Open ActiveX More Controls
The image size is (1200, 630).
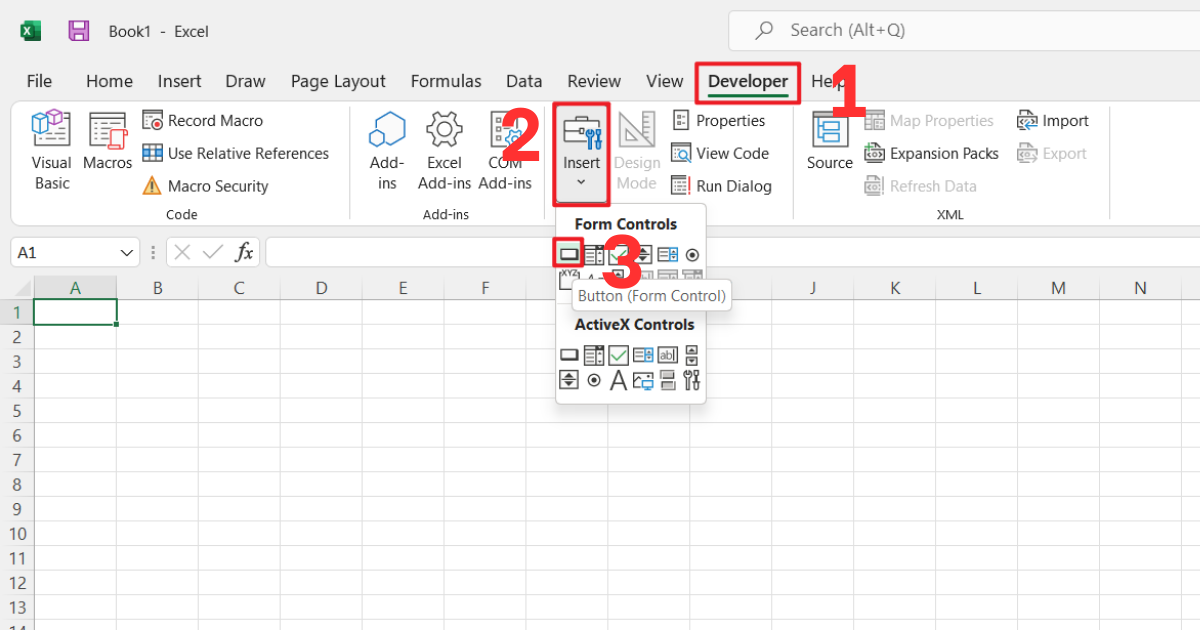(692, 380)
